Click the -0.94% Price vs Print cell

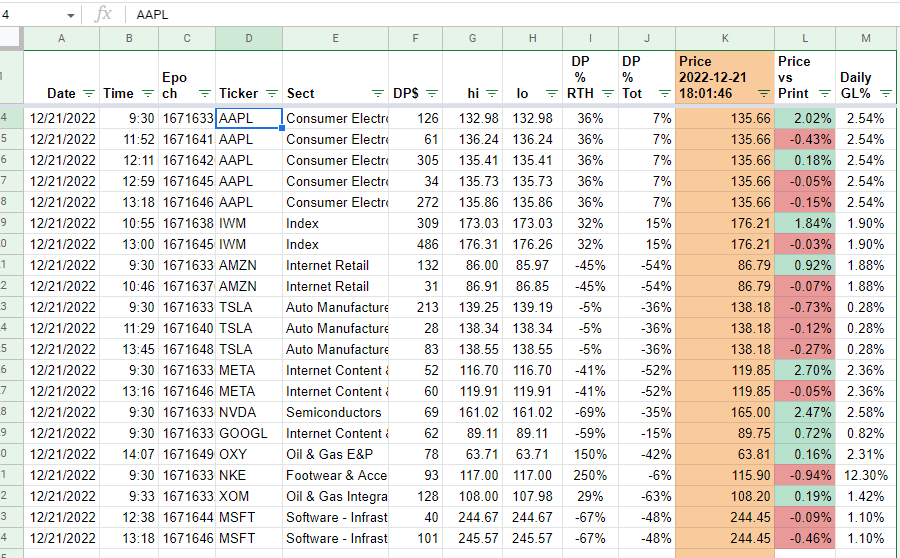(x=805, y=475)
